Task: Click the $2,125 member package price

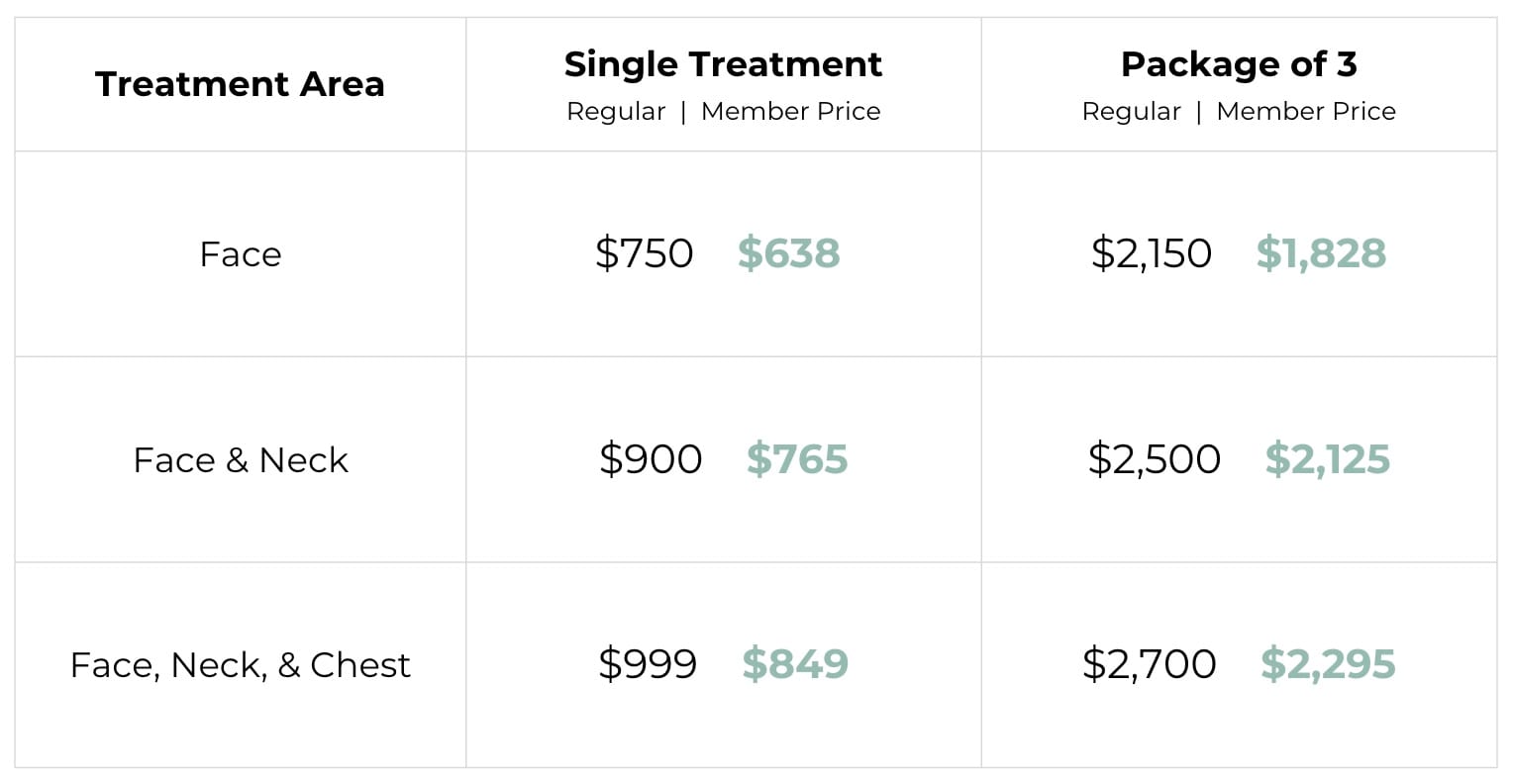Action: point(1328,459)
